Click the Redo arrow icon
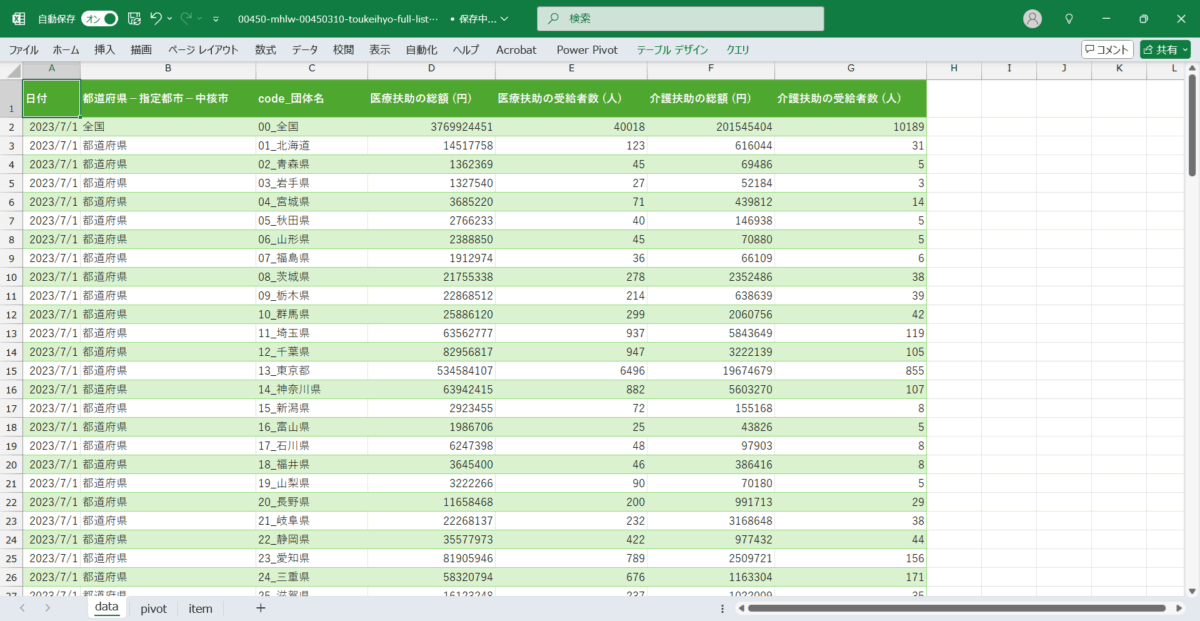The height and width of the screenshot is (621, 1200). point(186,18)
